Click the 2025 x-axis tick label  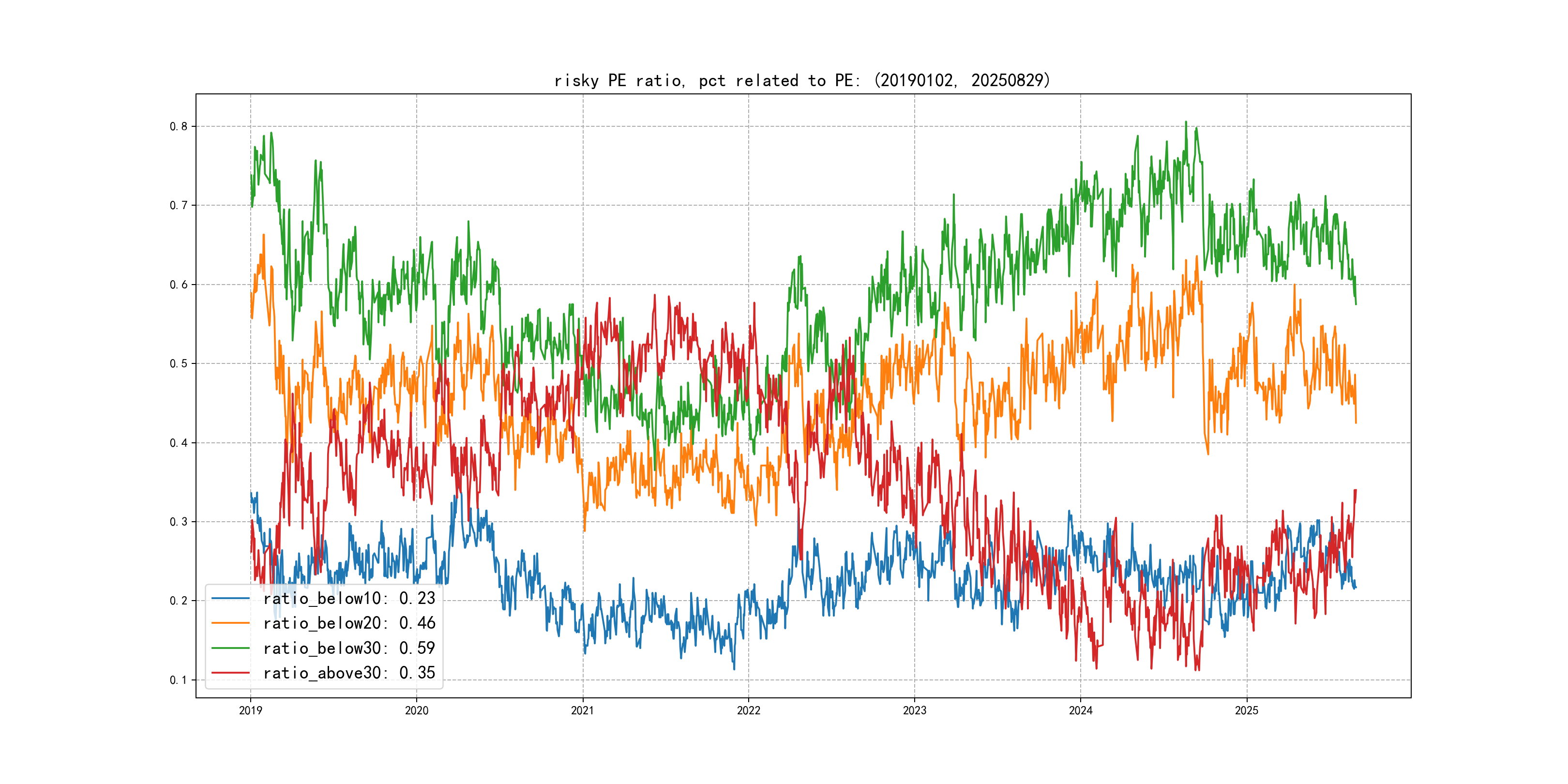coord(1247,710)
